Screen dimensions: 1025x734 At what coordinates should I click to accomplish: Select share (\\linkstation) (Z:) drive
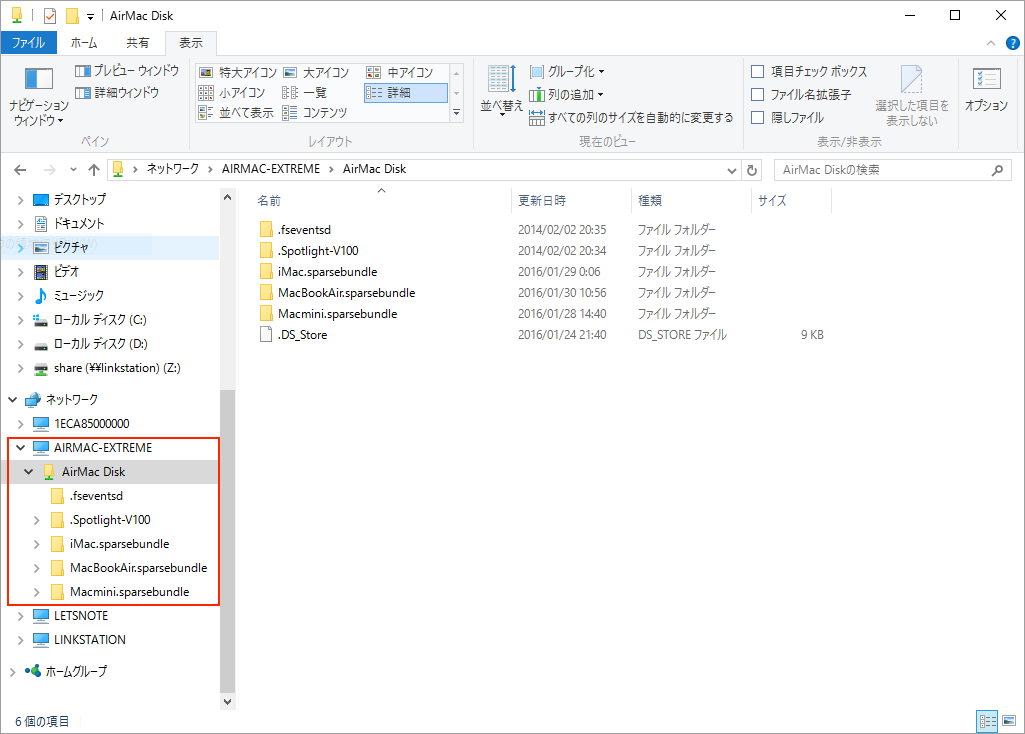tap(116, 368)
